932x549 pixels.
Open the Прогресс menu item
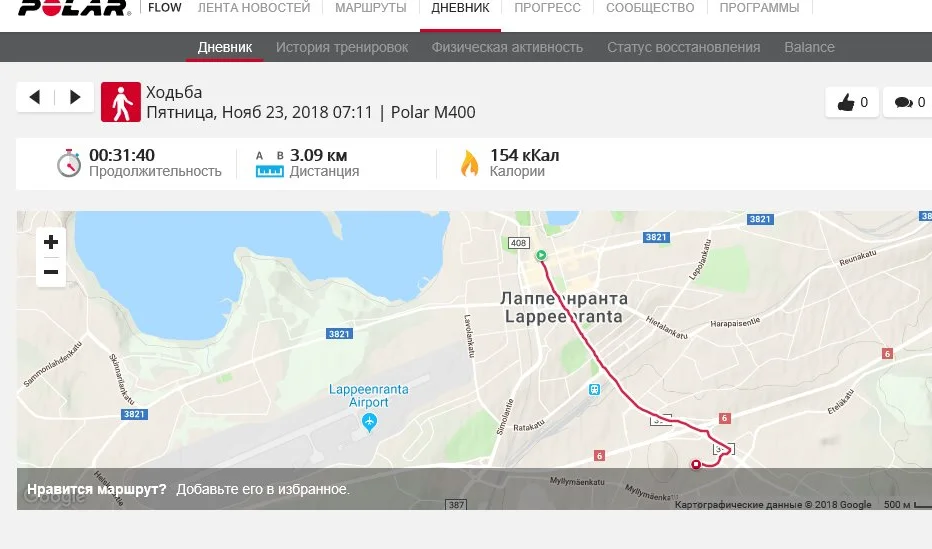click(547, 8)
